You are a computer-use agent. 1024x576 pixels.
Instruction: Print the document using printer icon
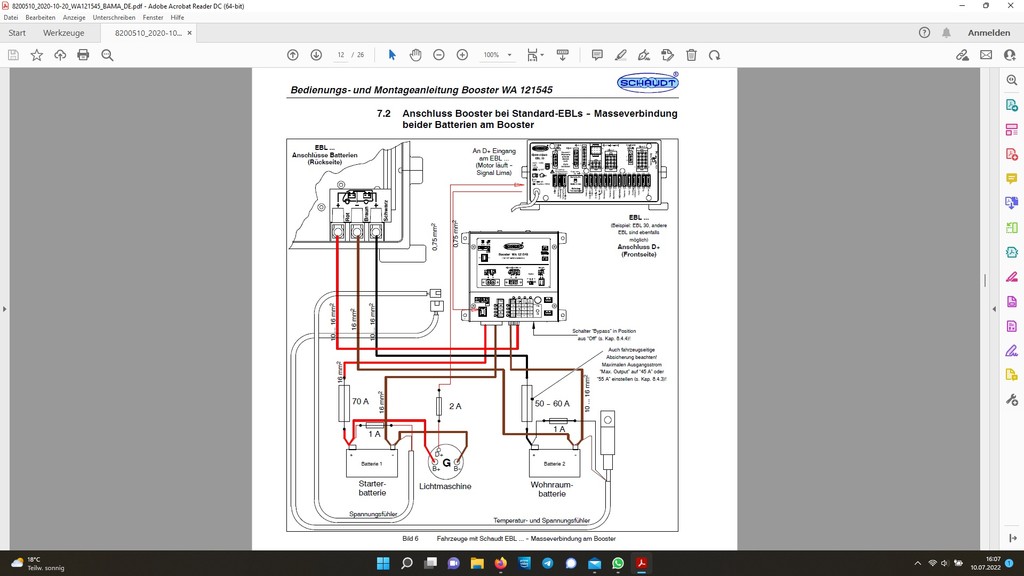point(83,56)
